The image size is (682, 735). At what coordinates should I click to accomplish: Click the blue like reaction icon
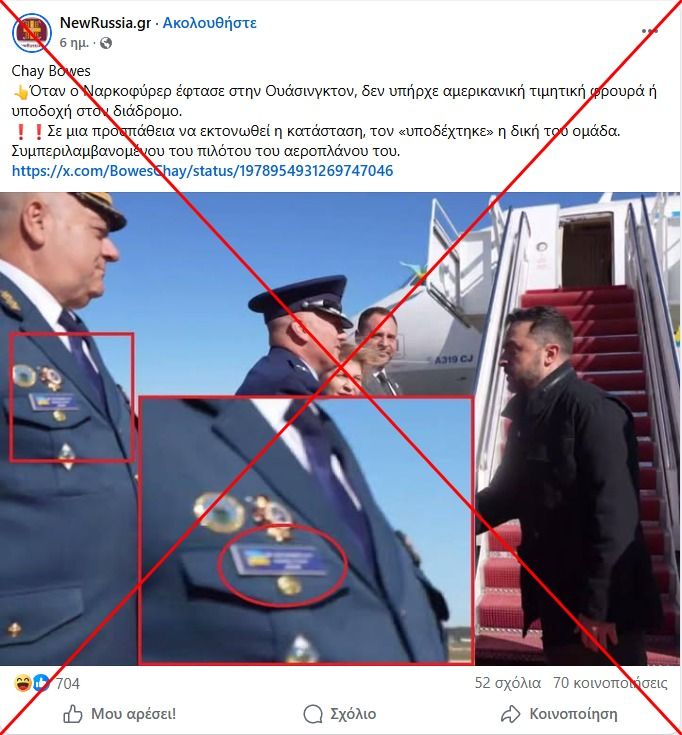coord(41,683)
